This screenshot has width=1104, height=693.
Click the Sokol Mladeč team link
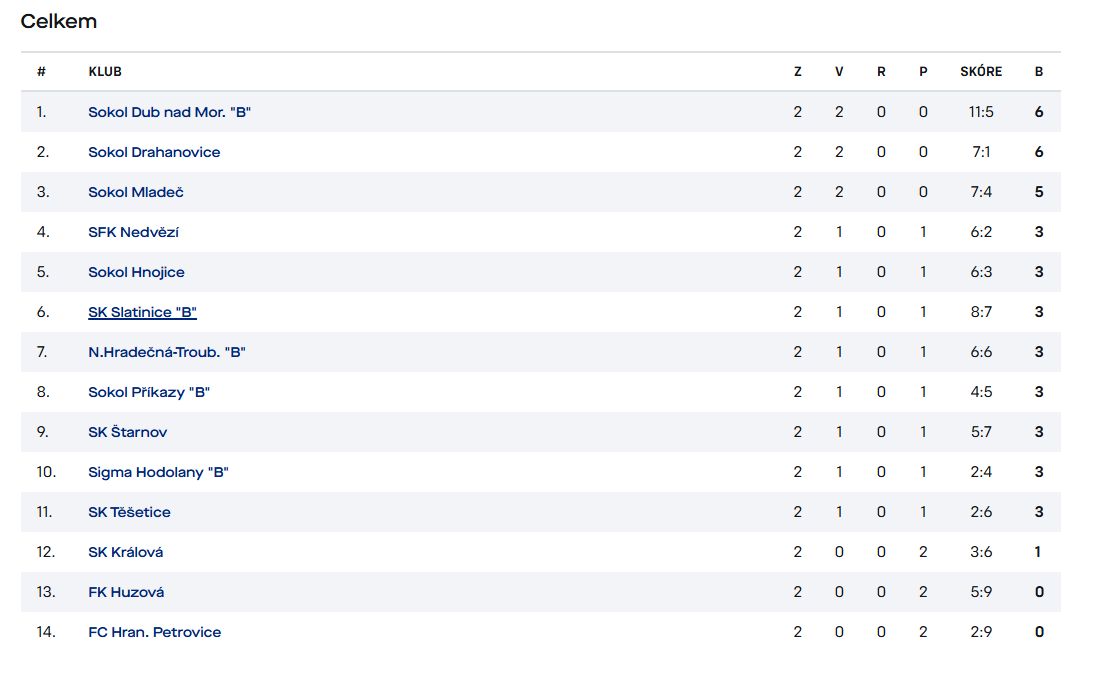136,192
